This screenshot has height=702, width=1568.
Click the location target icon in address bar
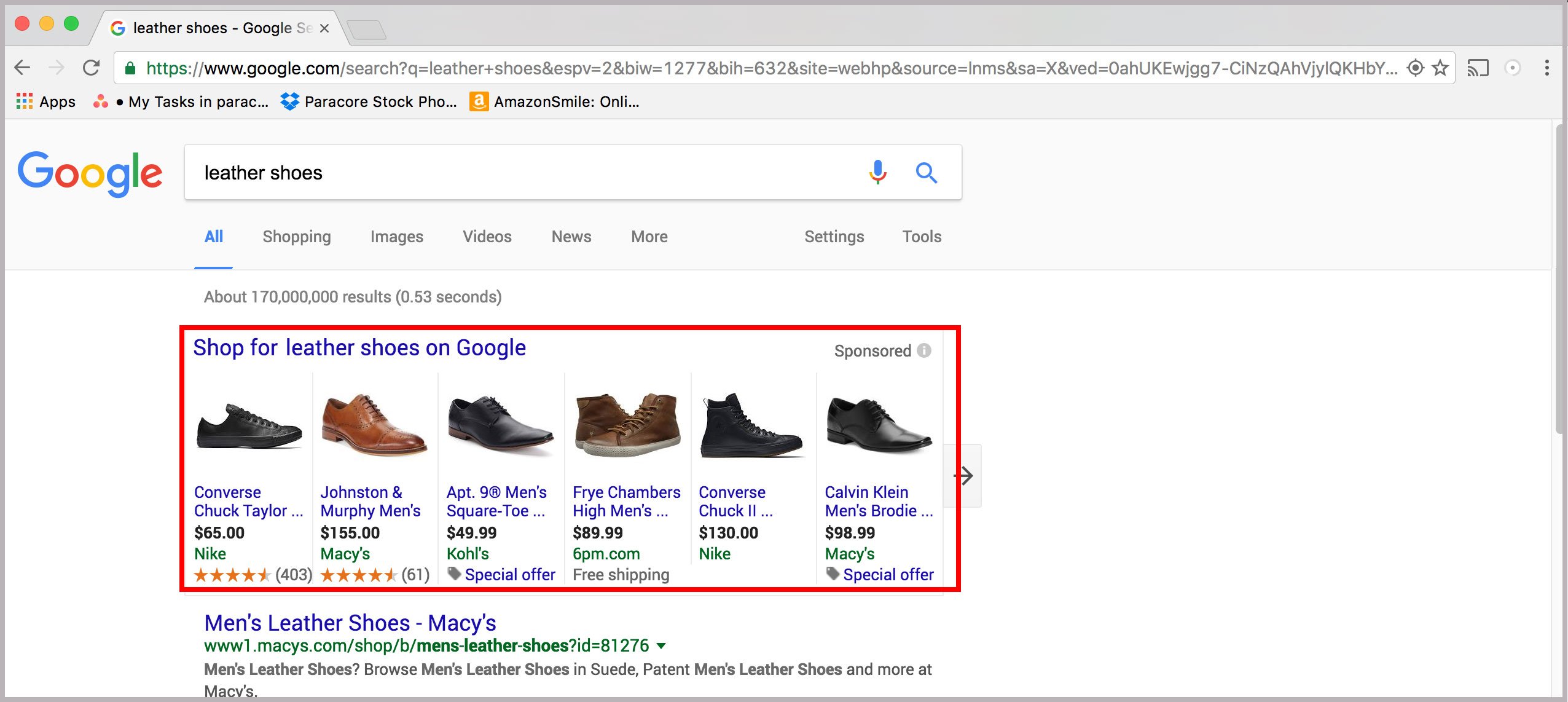1416,68
